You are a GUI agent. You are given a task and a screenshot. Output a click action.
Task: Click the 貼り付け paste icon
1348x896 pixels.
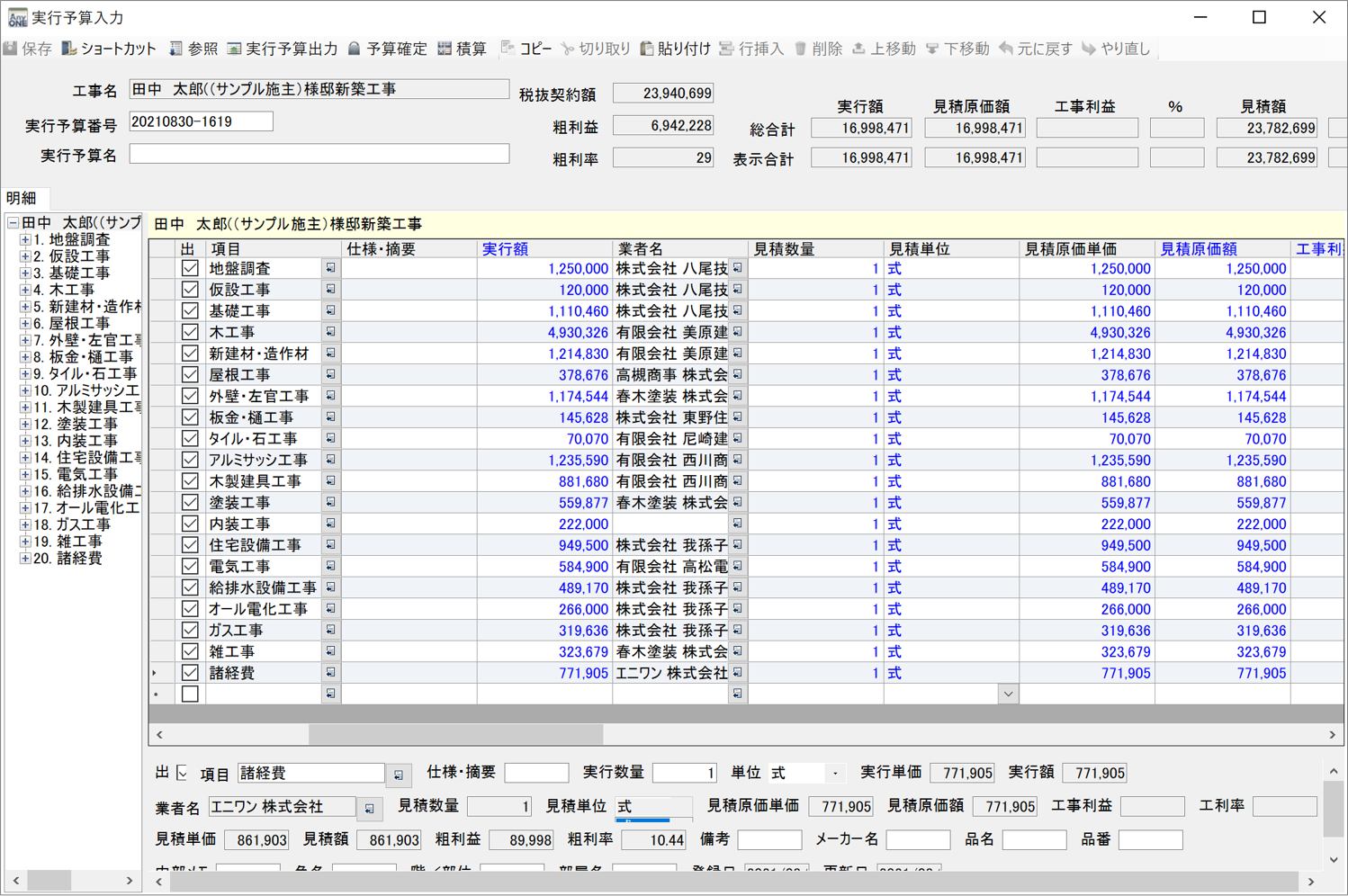(646, 49)
